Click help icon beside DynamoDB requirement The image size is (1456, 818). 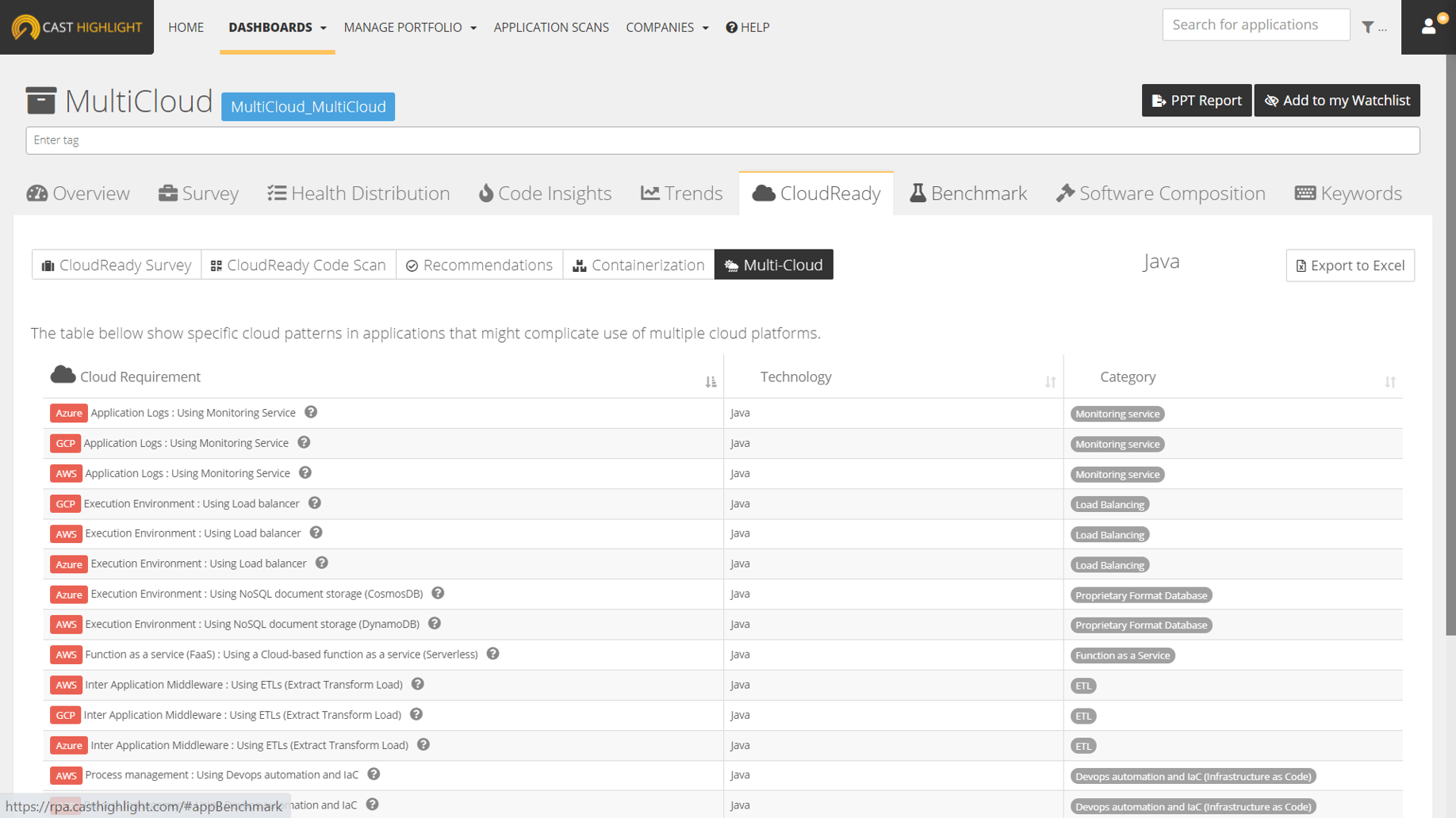[435, 624]
